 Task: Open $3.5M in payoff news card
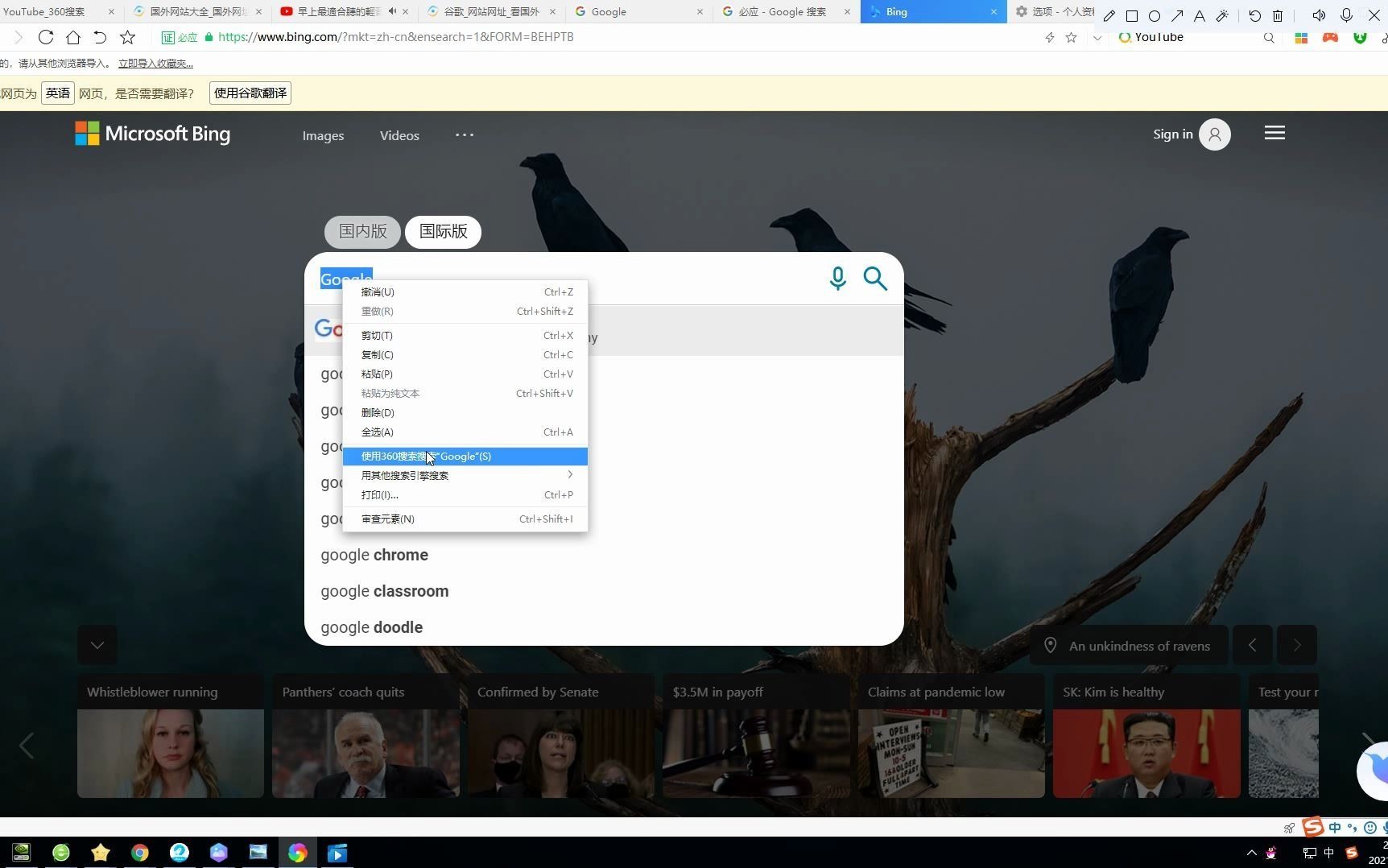click(756, 736)
